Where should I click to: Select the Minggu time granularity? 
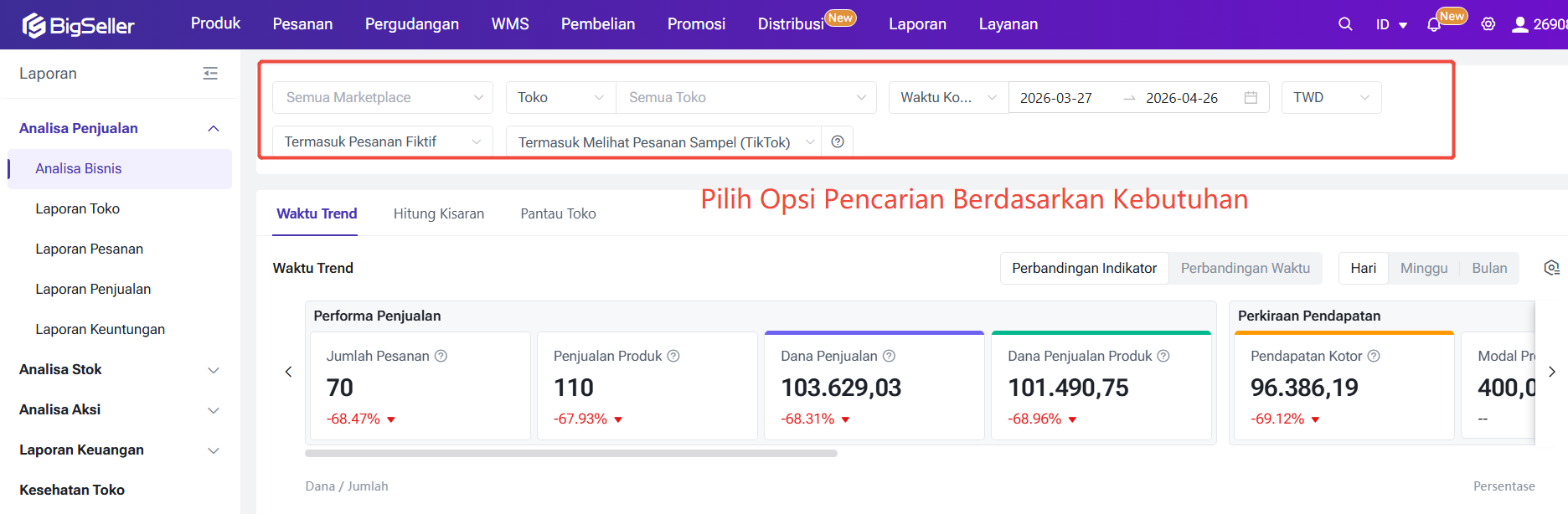point(1423,268)
